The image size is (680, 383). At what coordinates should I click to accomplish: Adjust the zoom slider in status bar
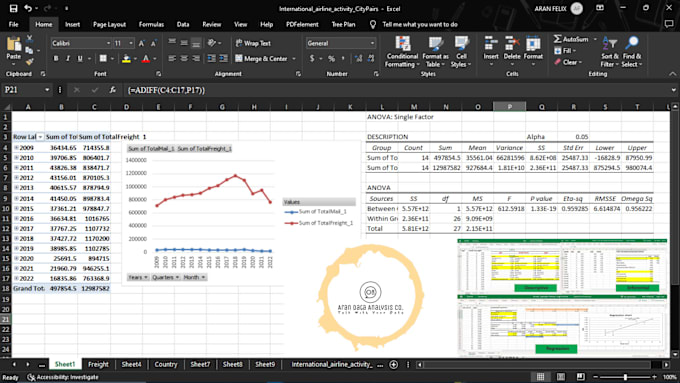[625, 377]
